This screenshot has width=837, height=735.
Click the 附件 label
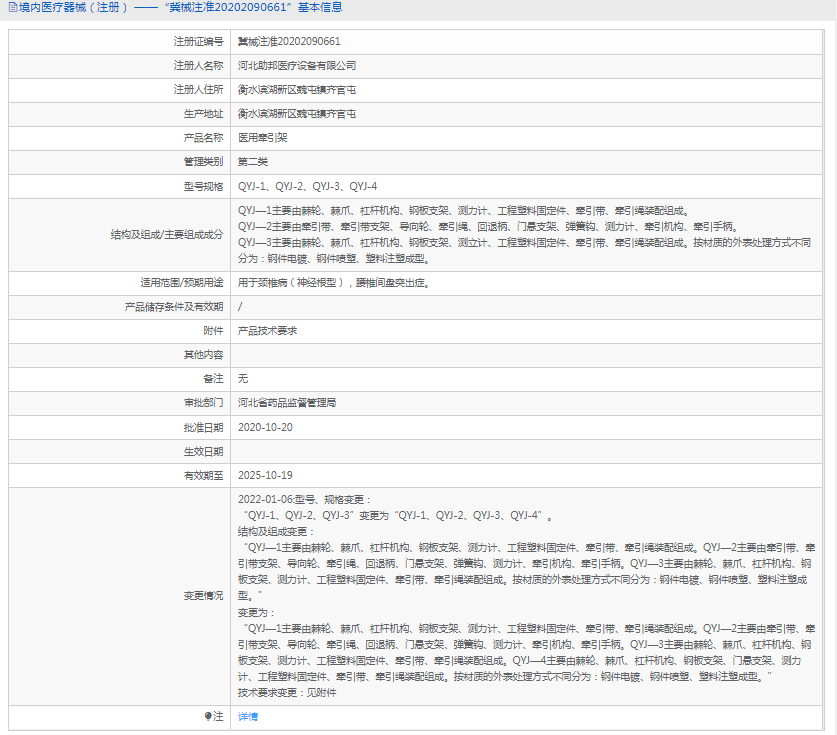[x=214, y=331]
